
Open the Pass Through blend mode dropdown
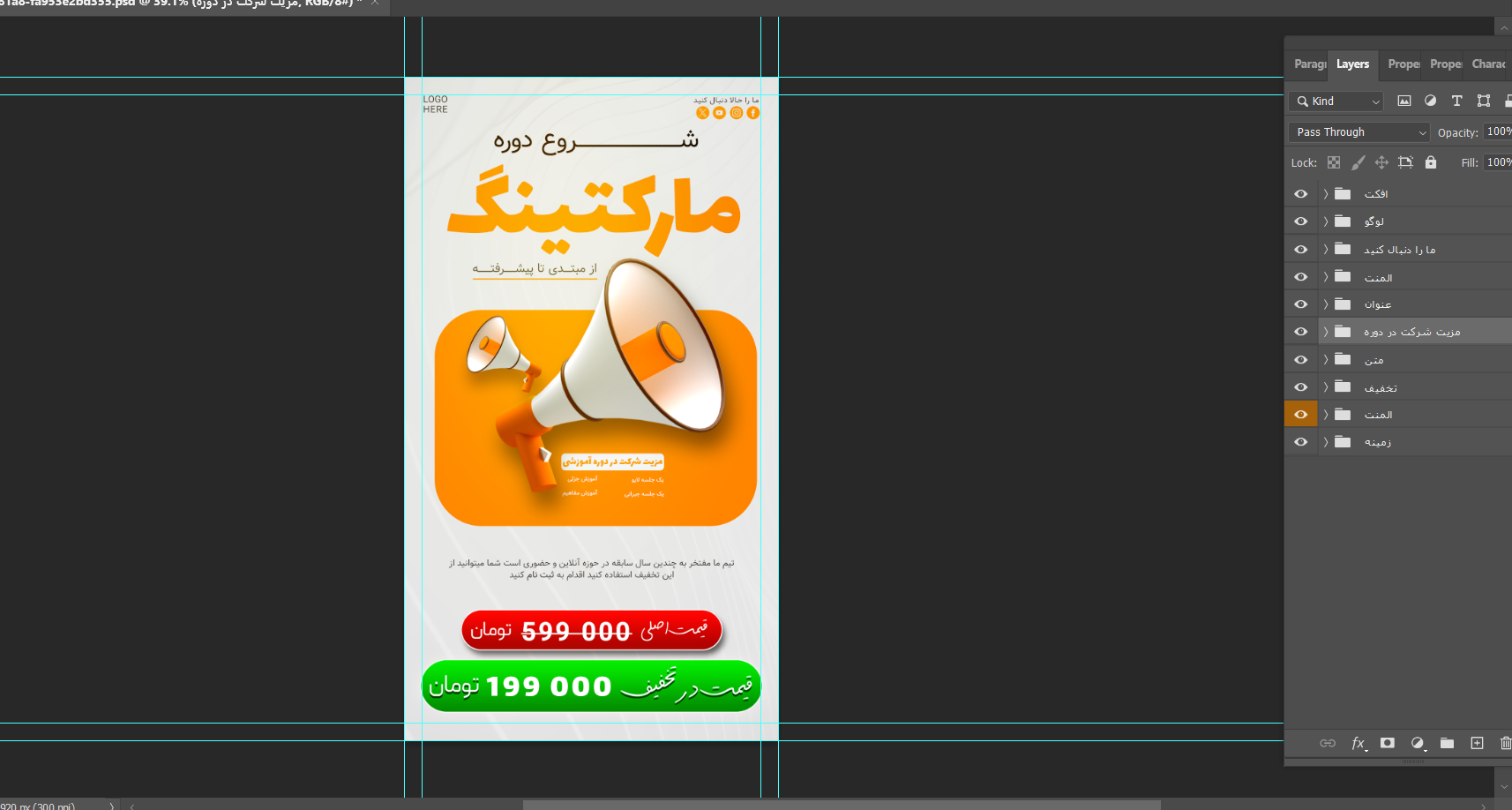click(1359, 132)
